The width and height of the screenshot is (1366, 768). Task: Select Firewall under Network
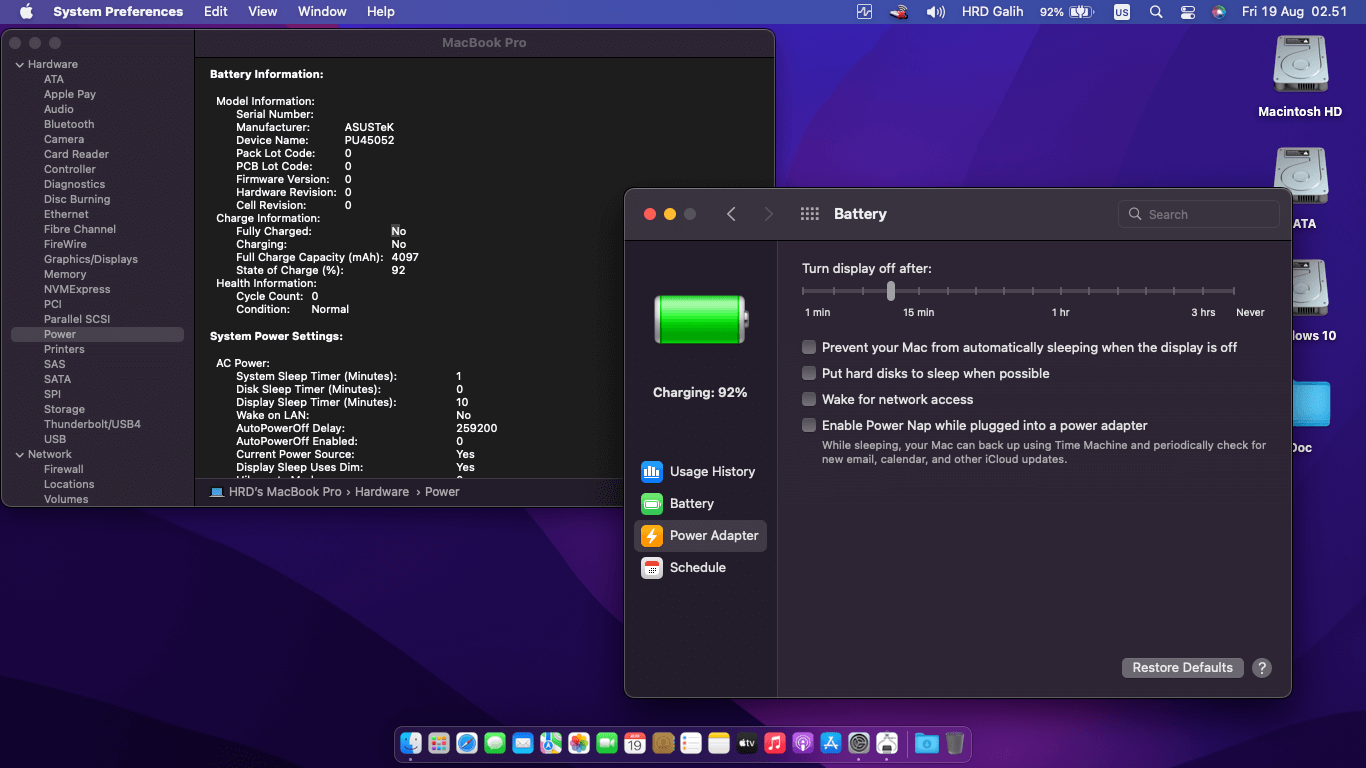click(x=64, y=469)
